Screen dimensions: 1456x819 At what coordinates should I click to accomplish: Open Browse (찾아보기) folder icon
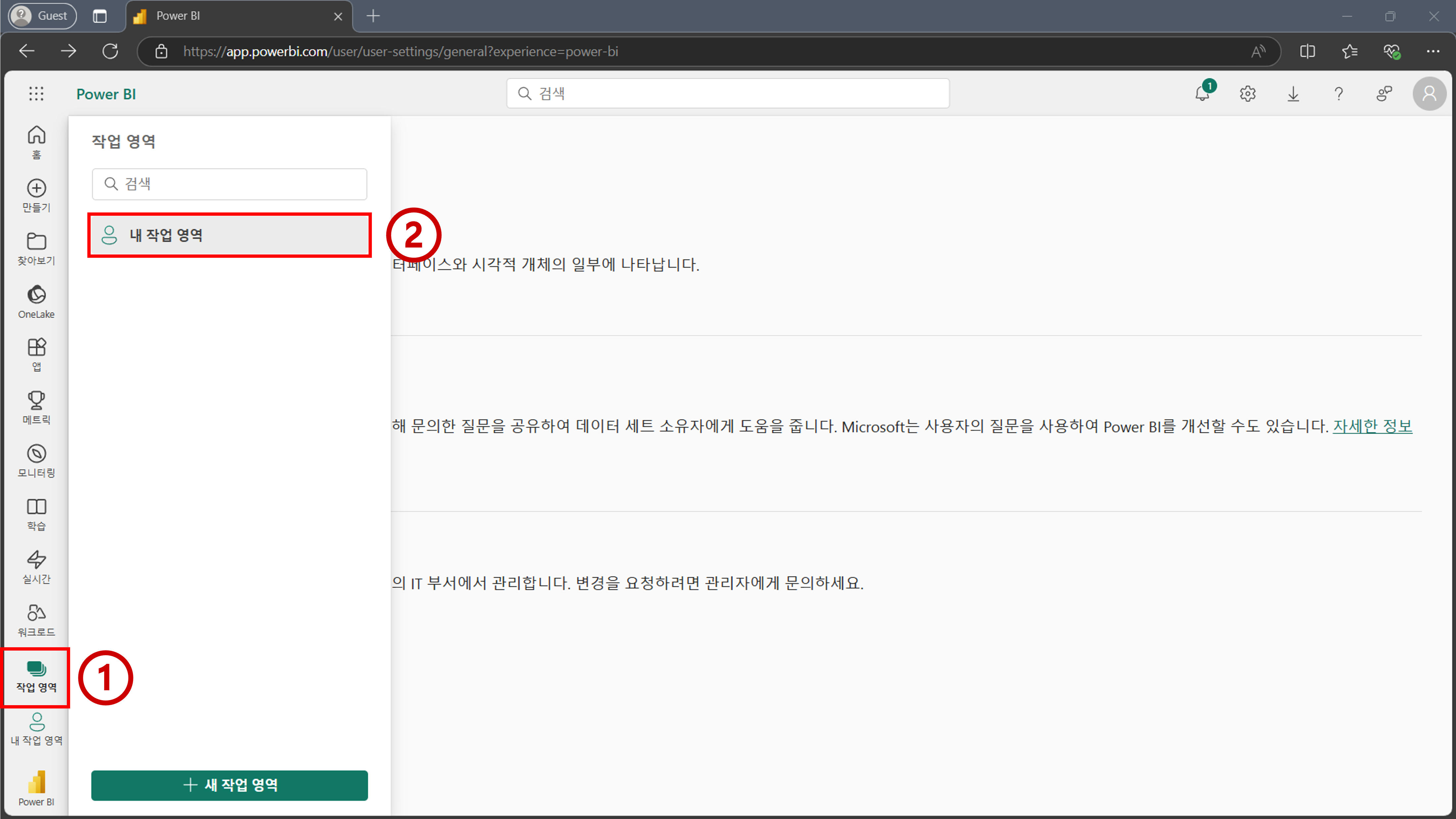tap(36, 248)
